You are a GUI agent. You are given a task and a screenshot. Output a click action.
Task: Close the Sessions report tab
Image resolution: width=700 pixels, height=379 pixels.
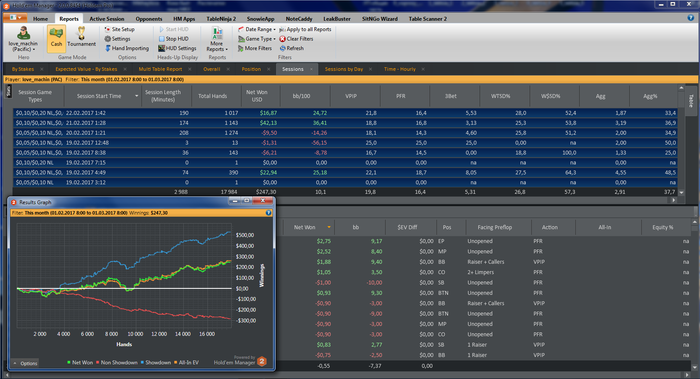[x=311, y=69]
